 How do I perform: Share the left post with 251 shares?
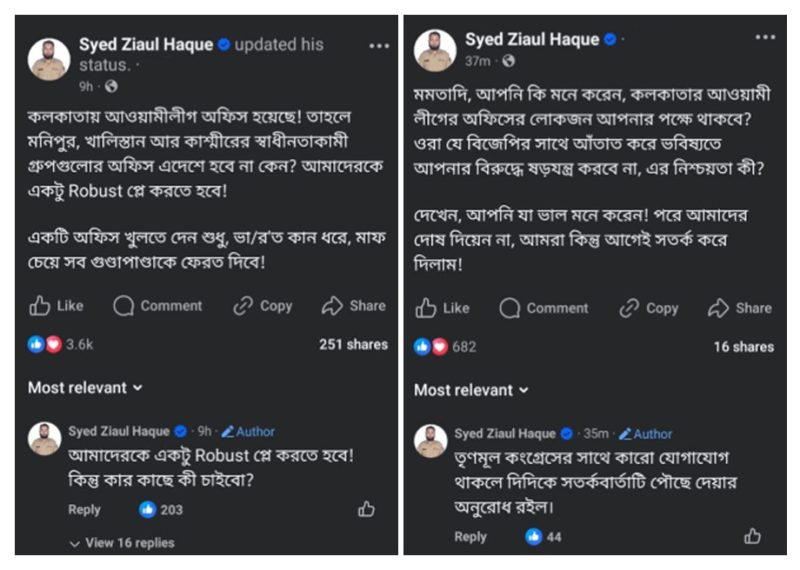pos(354,306)
